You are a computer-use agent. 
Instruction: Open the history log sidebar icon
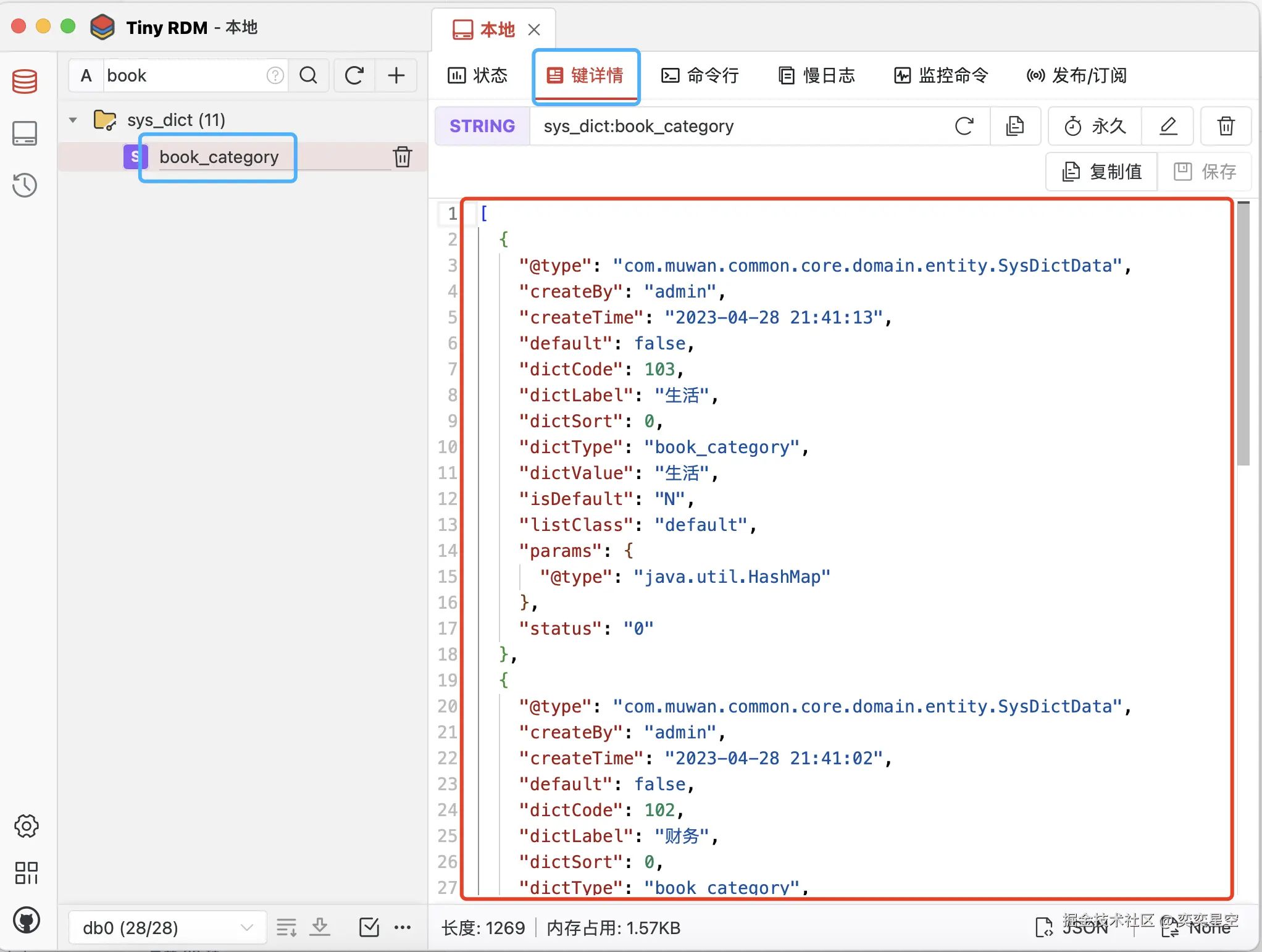(25, 185)
